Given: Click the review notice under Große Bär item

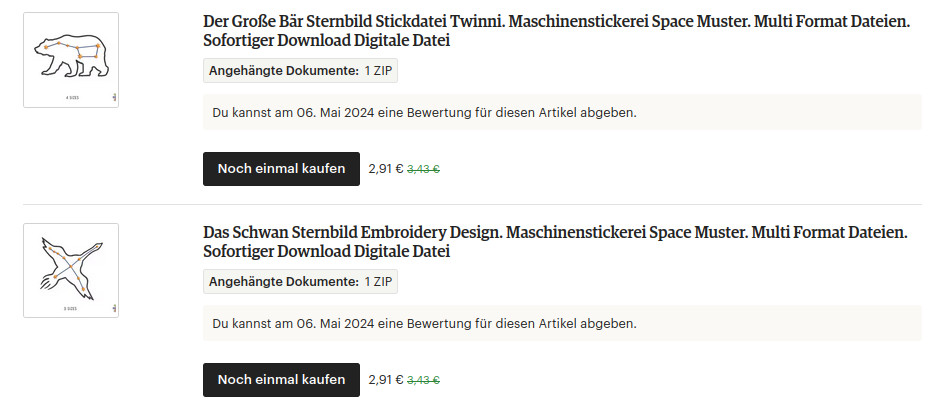Looking at the screenshot, I should (562, 112).
